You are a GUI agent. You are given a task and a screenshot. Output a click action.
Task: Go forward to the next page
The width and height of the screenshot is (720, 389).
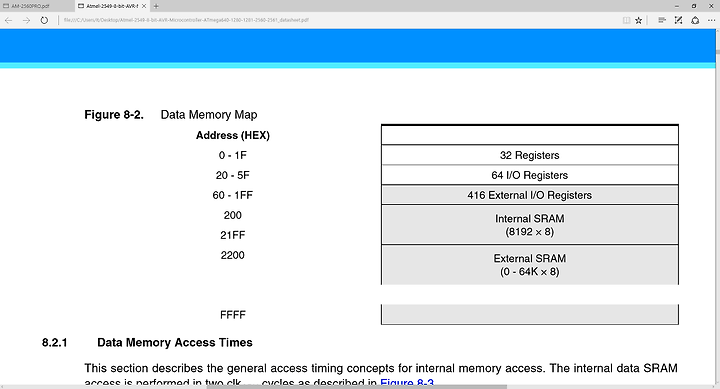coord(26,20)
